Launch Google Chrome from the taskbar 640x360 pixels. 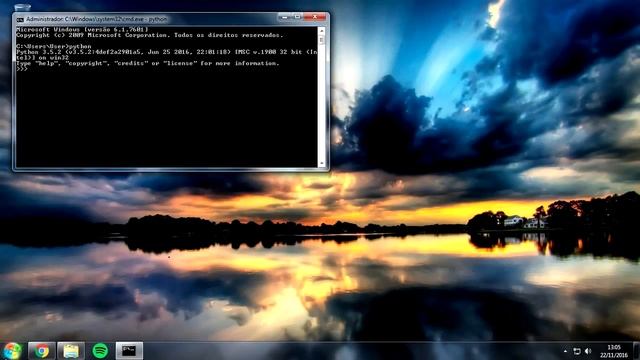pos(42,351)
